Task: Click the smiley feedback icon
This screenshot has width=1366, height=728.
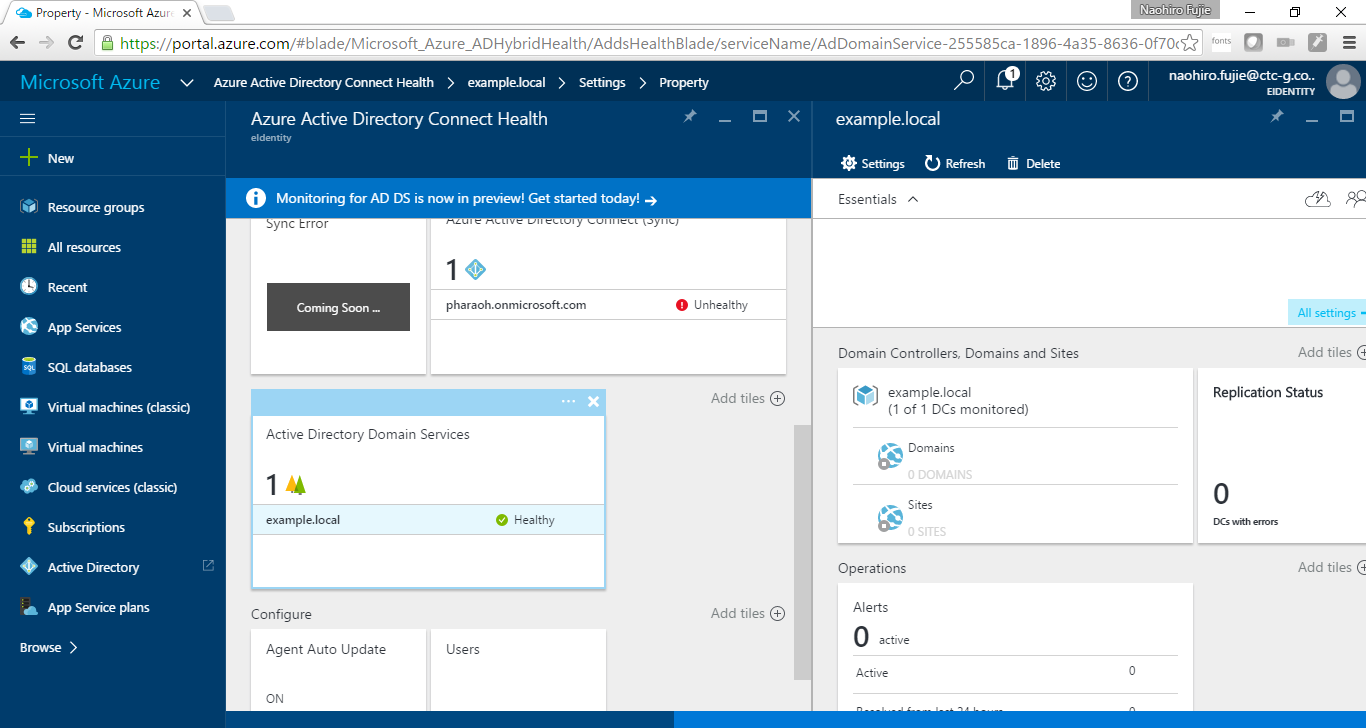Action: (x=1087, y=82)
